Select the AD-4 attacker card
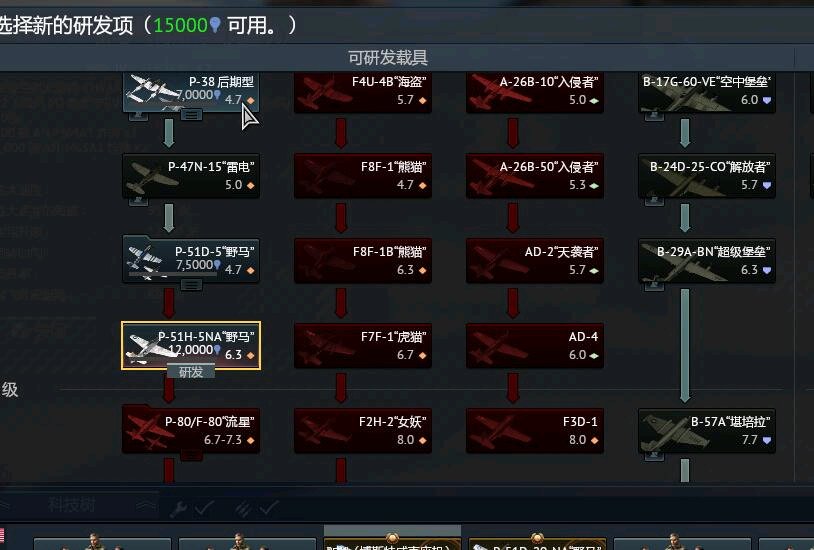 click(535, 345)
